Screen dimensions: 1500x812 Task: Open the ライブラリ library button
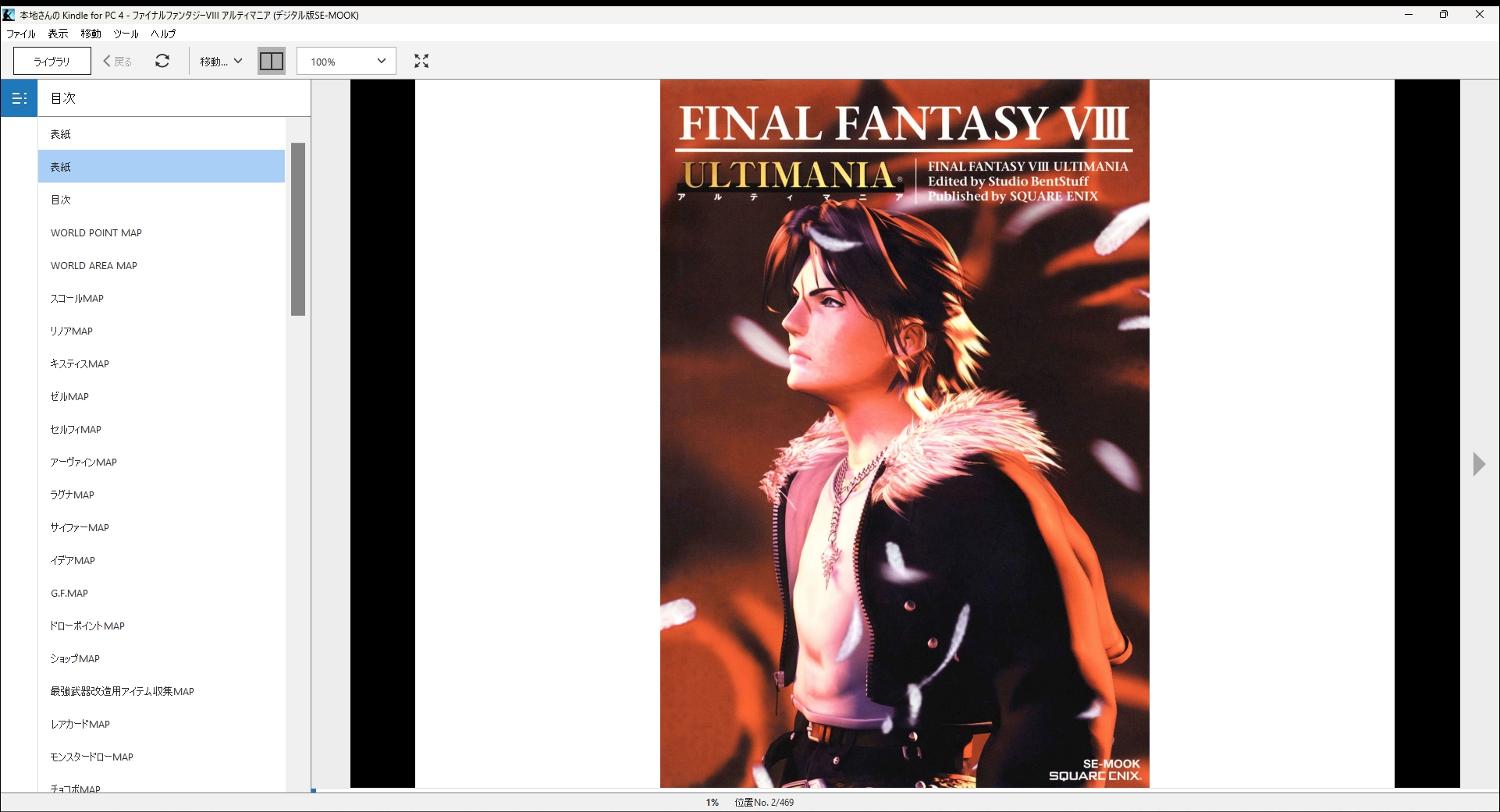pos(52,61)
